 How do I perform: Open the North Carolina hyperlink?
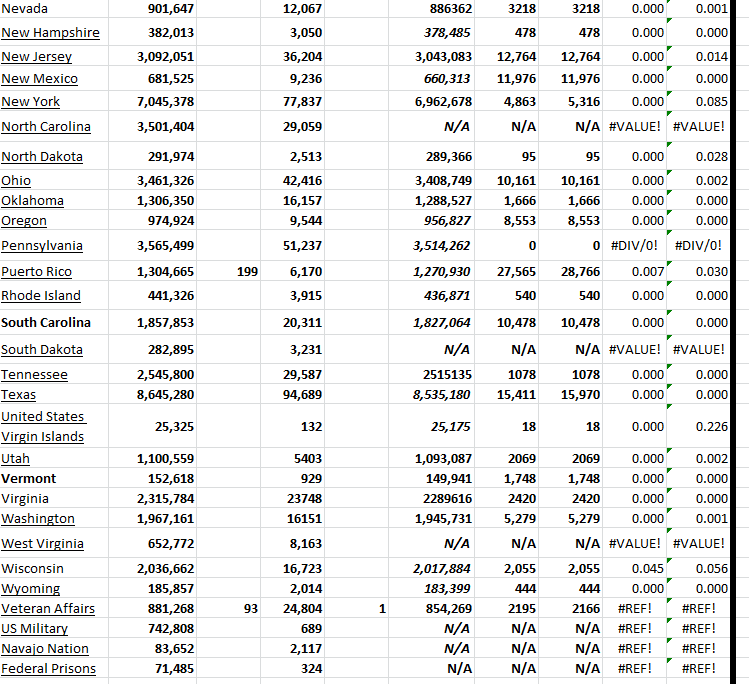coord(46,126)
